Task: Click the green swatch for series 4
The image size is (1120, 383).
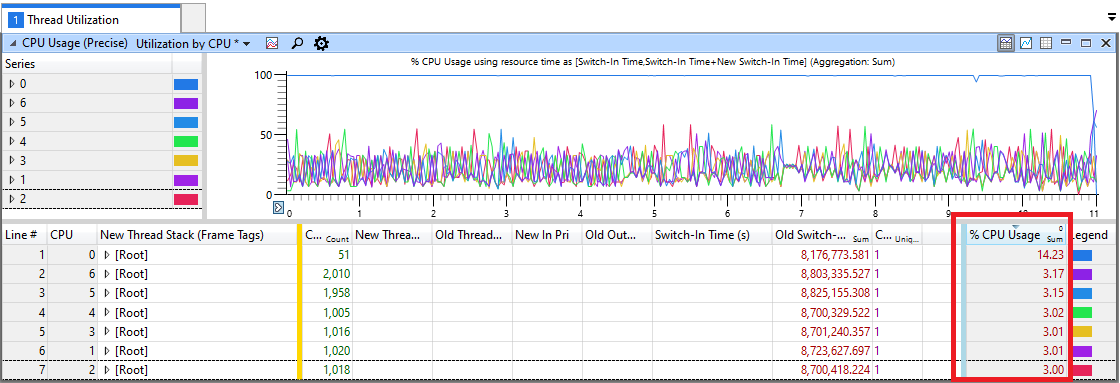Action: tap(186, 141)
